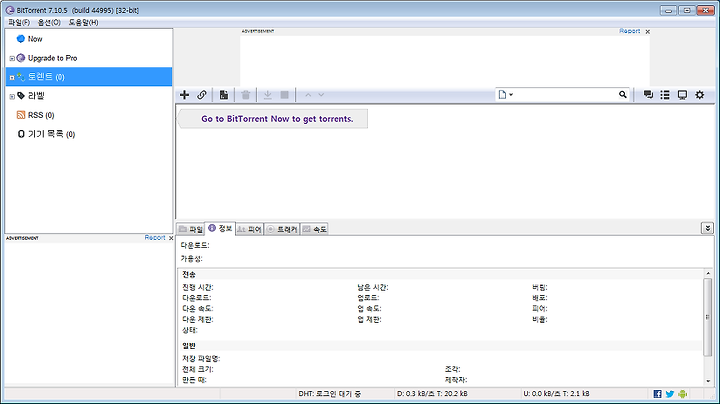Click the remote monitor icon in toolbar
This screenshot has height=404, width=720.
coord(682,95)
